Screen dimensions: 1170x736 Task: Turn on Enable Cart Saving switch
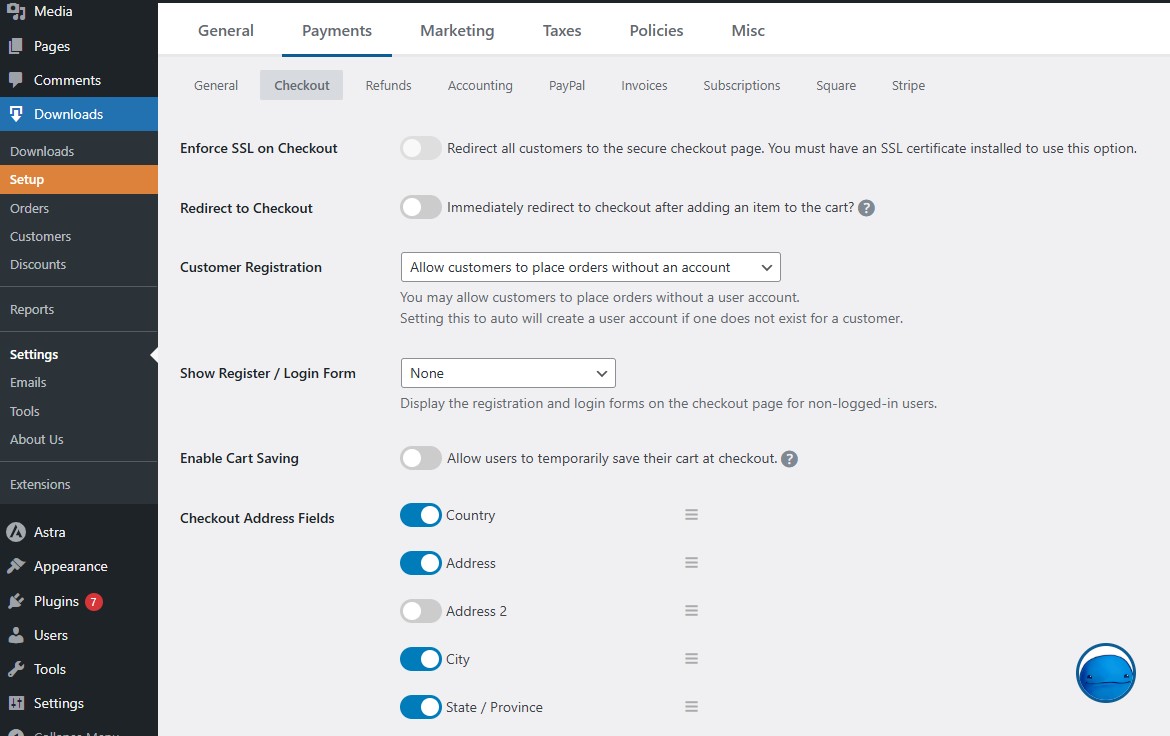tap(421, 458)
